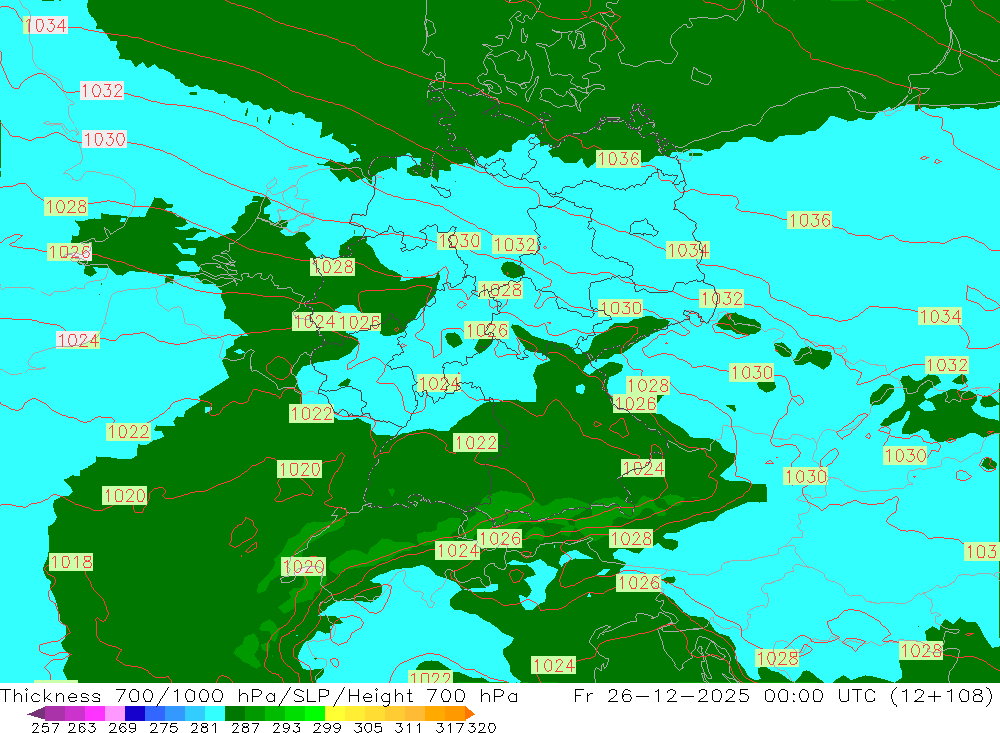Select the white-background 1034 isobar label
This screenshot has height=733, width=1000.
tap(45, 25)
